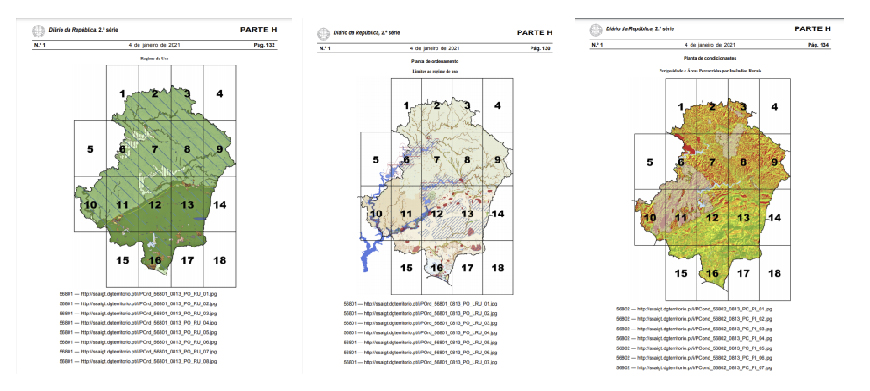Open the first link under the Planta de ordenamento map
This screenshot has height=391, width=870.
[420, 303]
